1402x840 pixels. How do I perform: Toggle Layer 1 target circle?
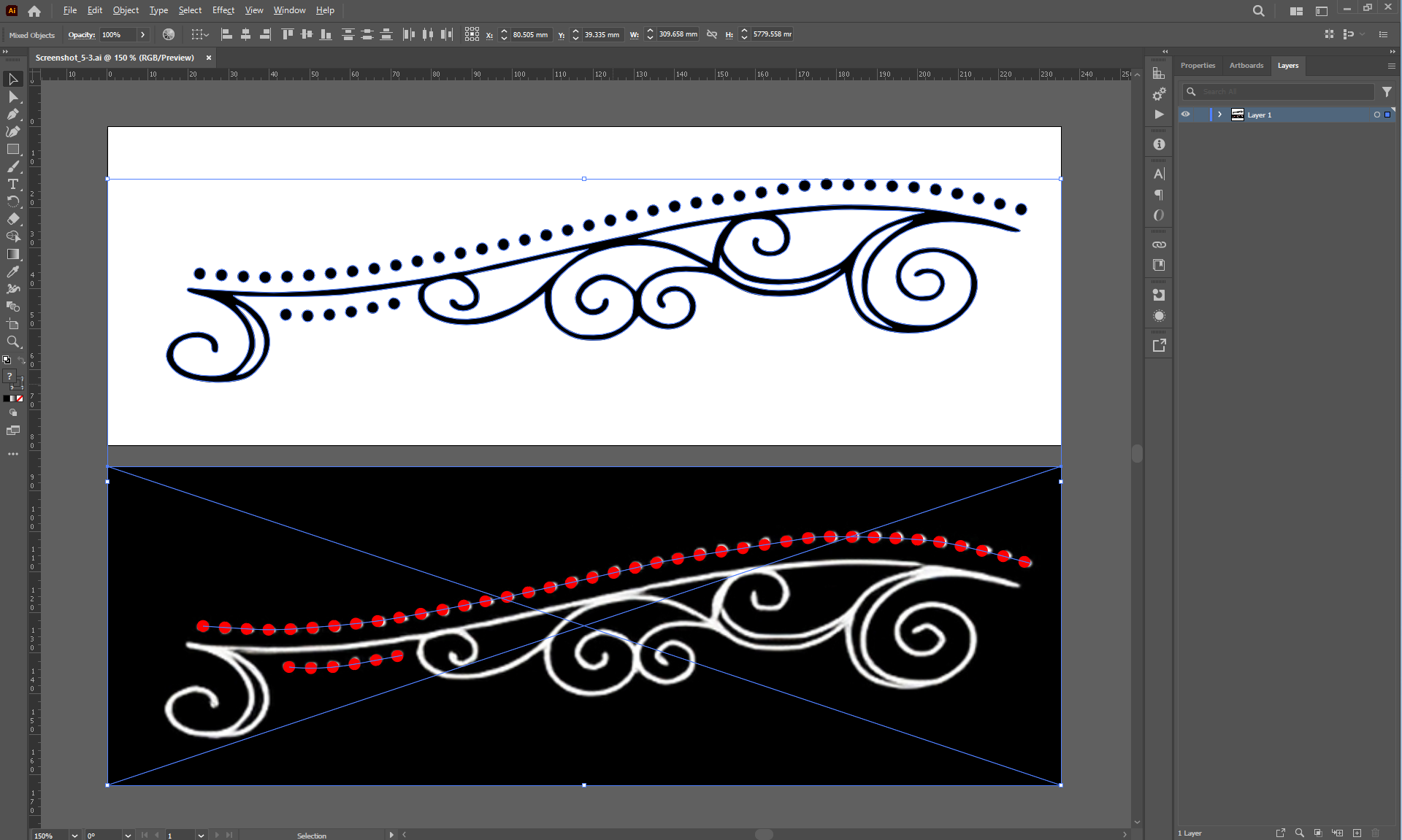click(1376, 115)
